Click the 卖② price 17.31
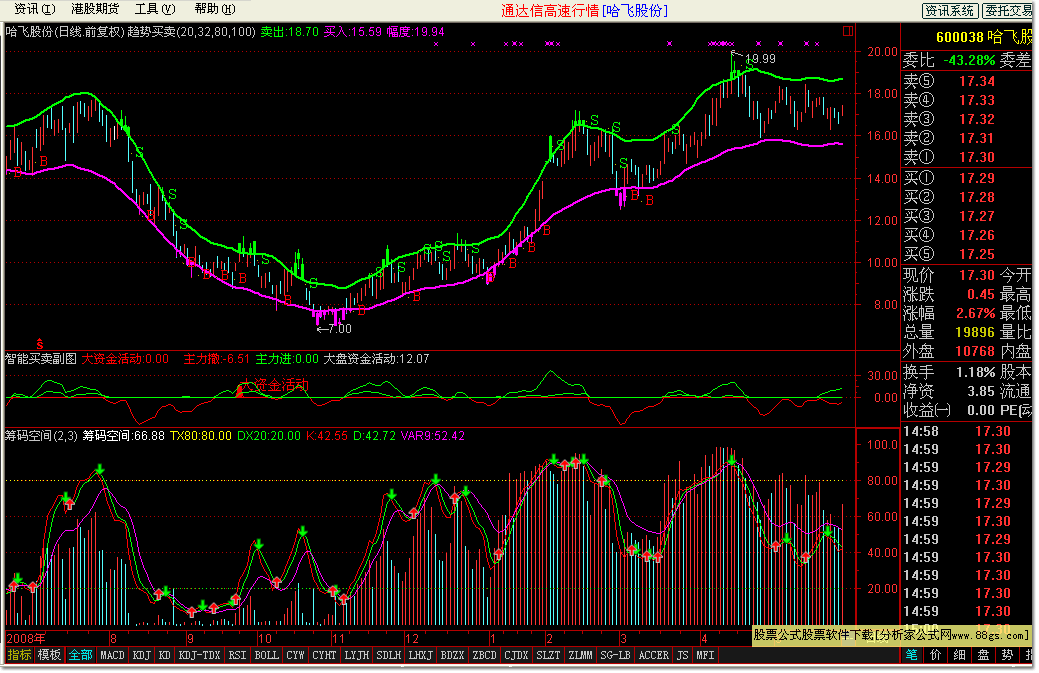1039x673 pixels. 977,138
